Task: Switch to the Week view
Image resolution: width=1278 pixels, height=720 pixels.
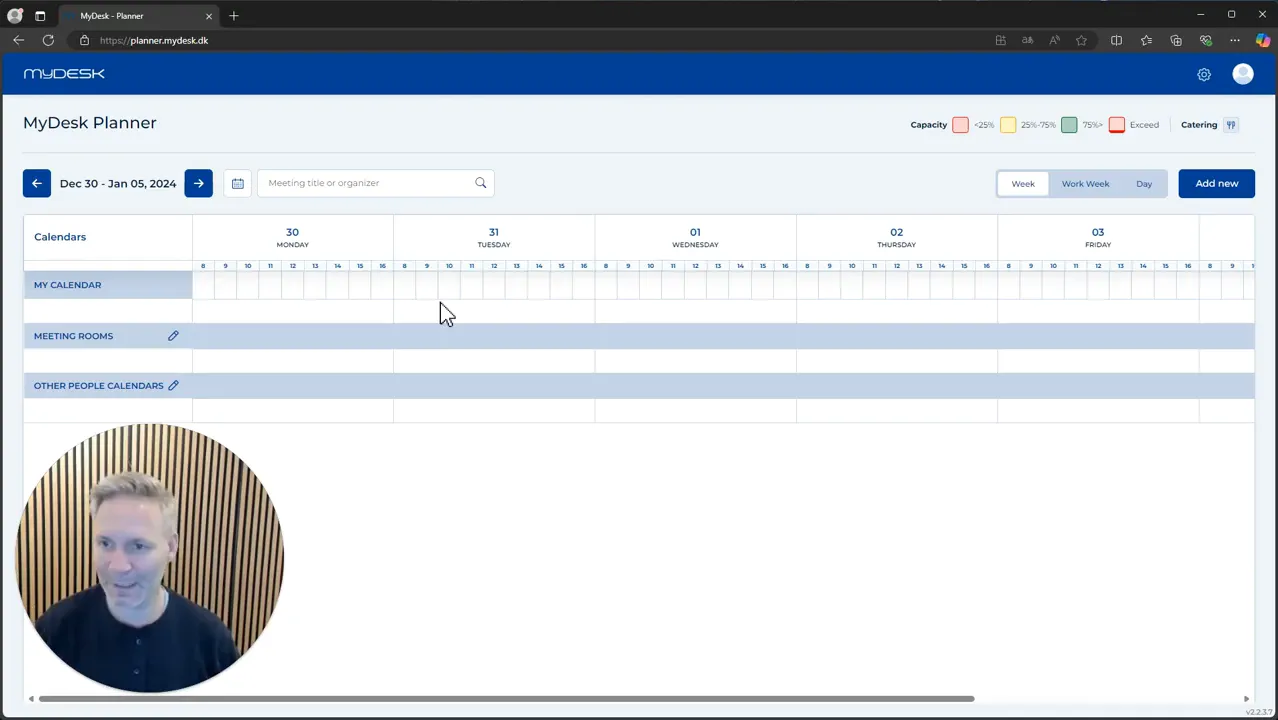Action: pos(1023,184)
